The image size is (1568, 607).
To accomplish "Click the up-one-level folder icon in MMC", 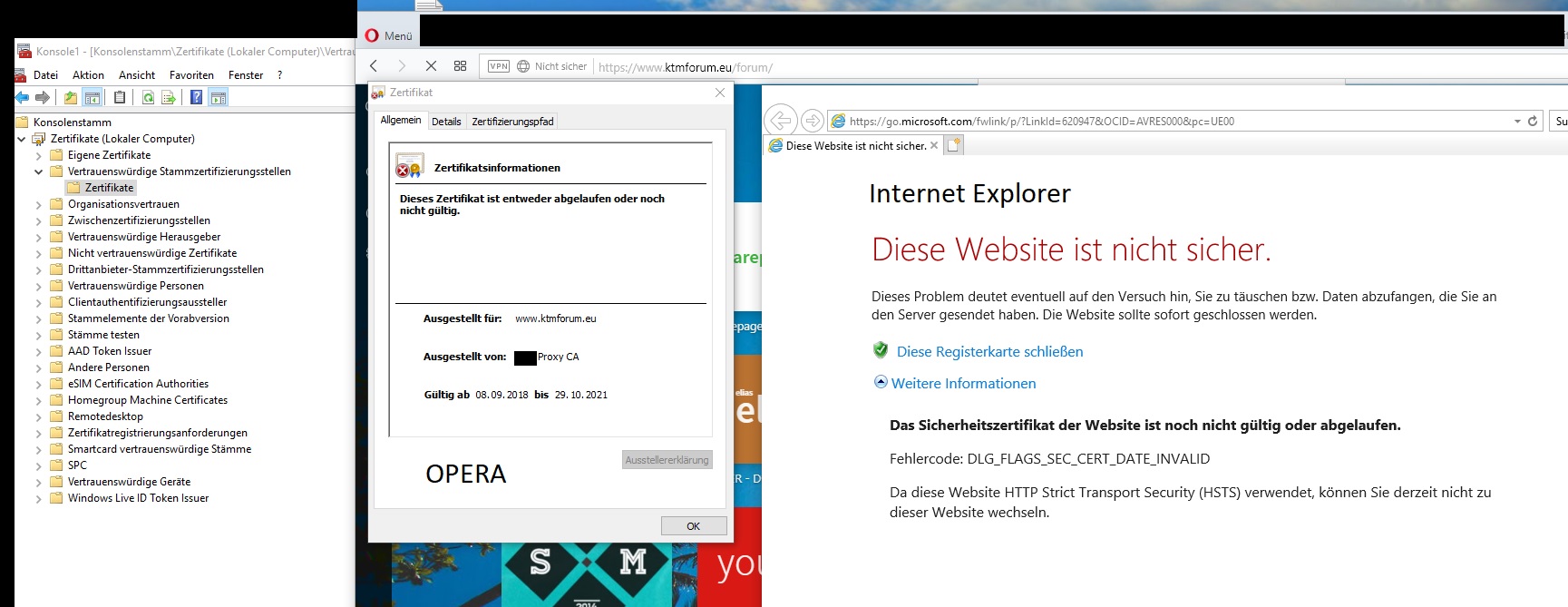I will [x=71, y=98].
